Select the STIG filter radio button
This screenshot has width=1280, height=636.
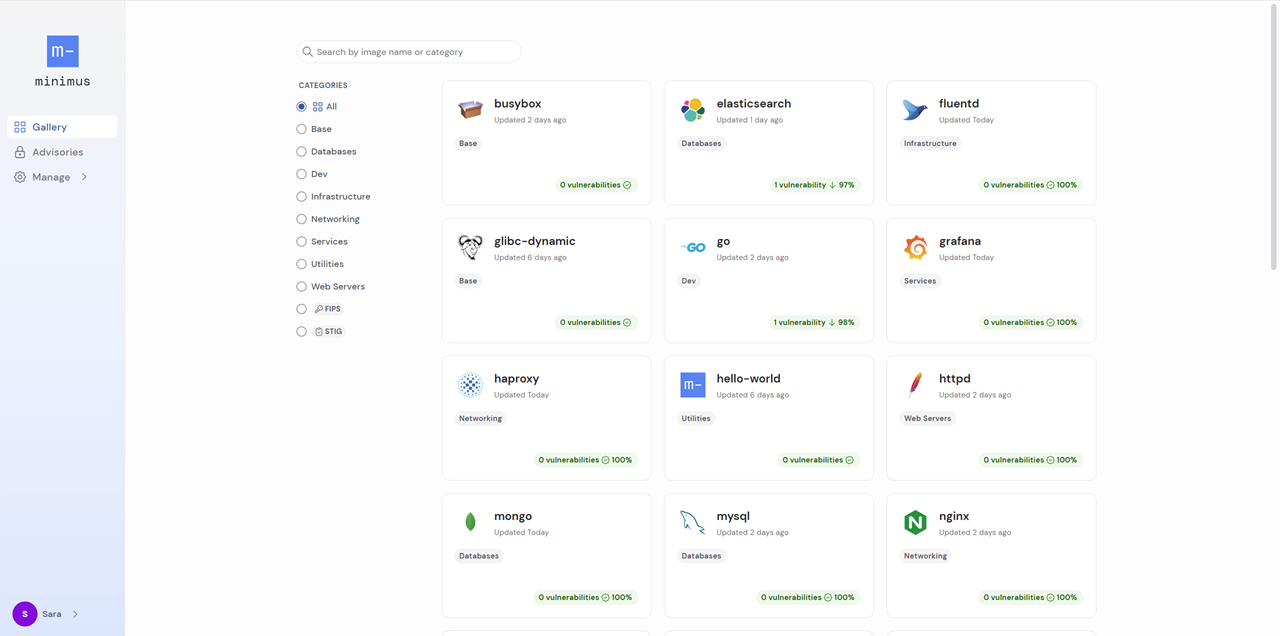(x=301, y=331)
